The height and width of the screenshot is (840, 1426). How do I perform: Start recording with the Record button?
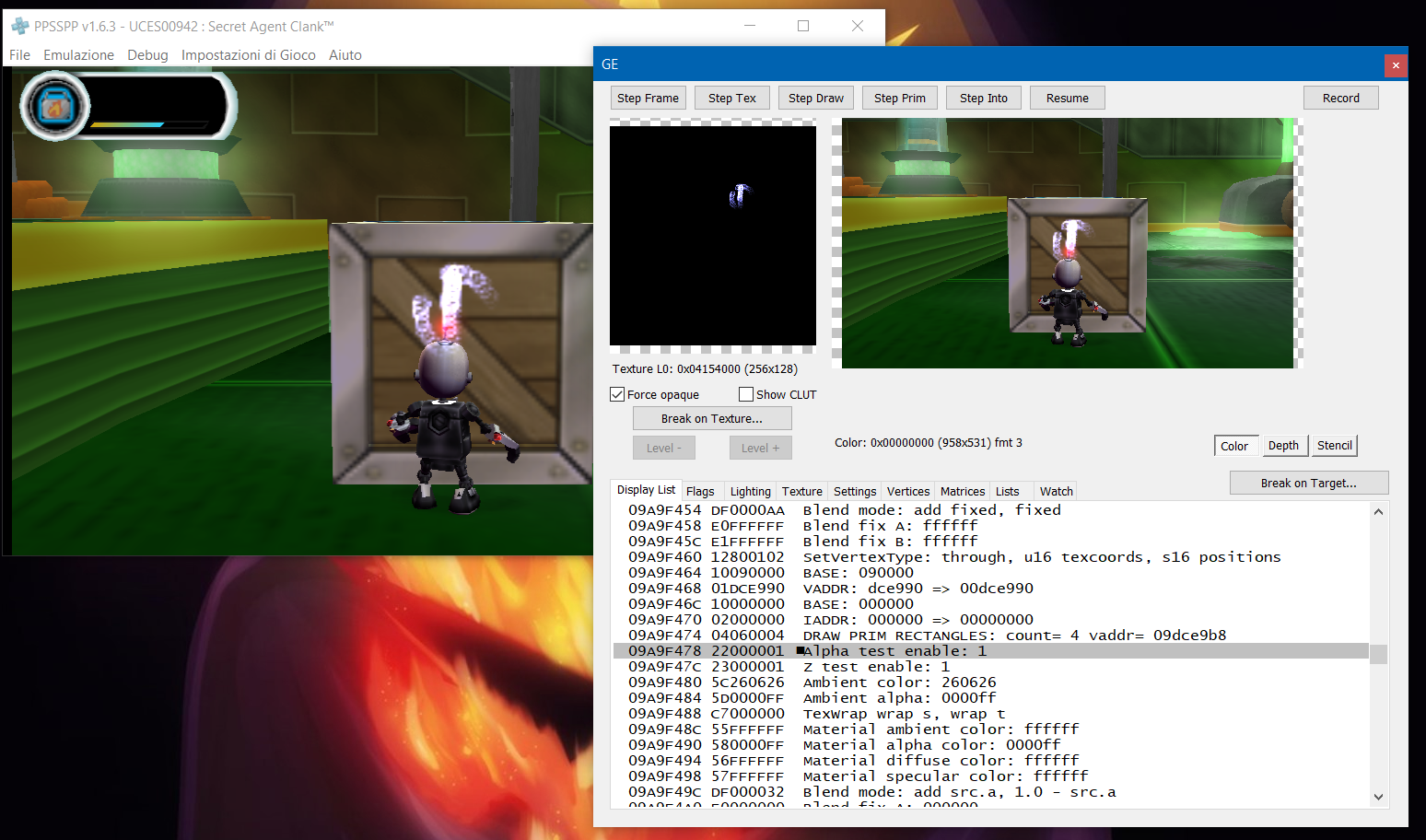click(x=1340, y=97)
